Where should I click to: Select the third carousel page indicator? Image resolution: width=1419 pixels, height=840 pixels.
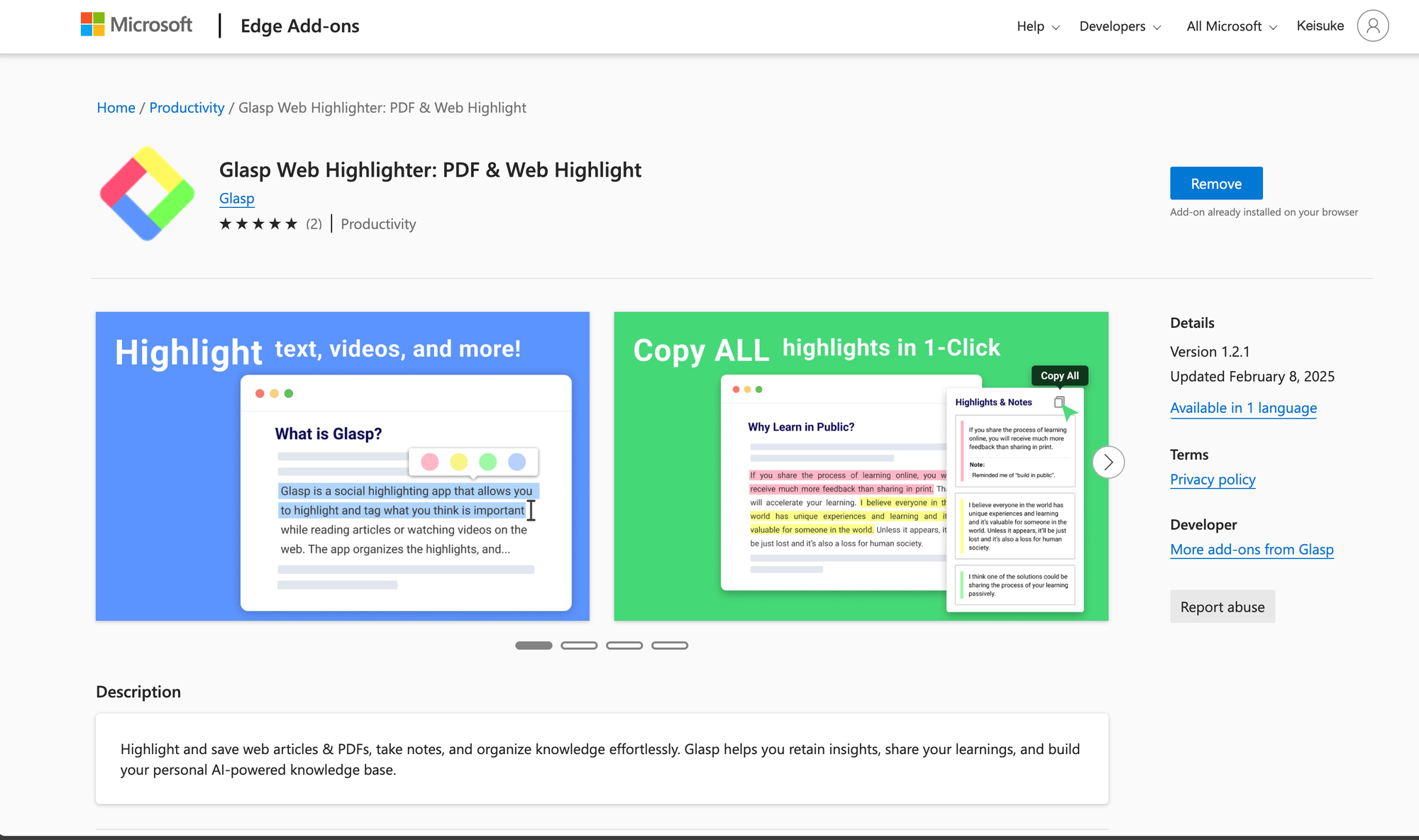624,646
